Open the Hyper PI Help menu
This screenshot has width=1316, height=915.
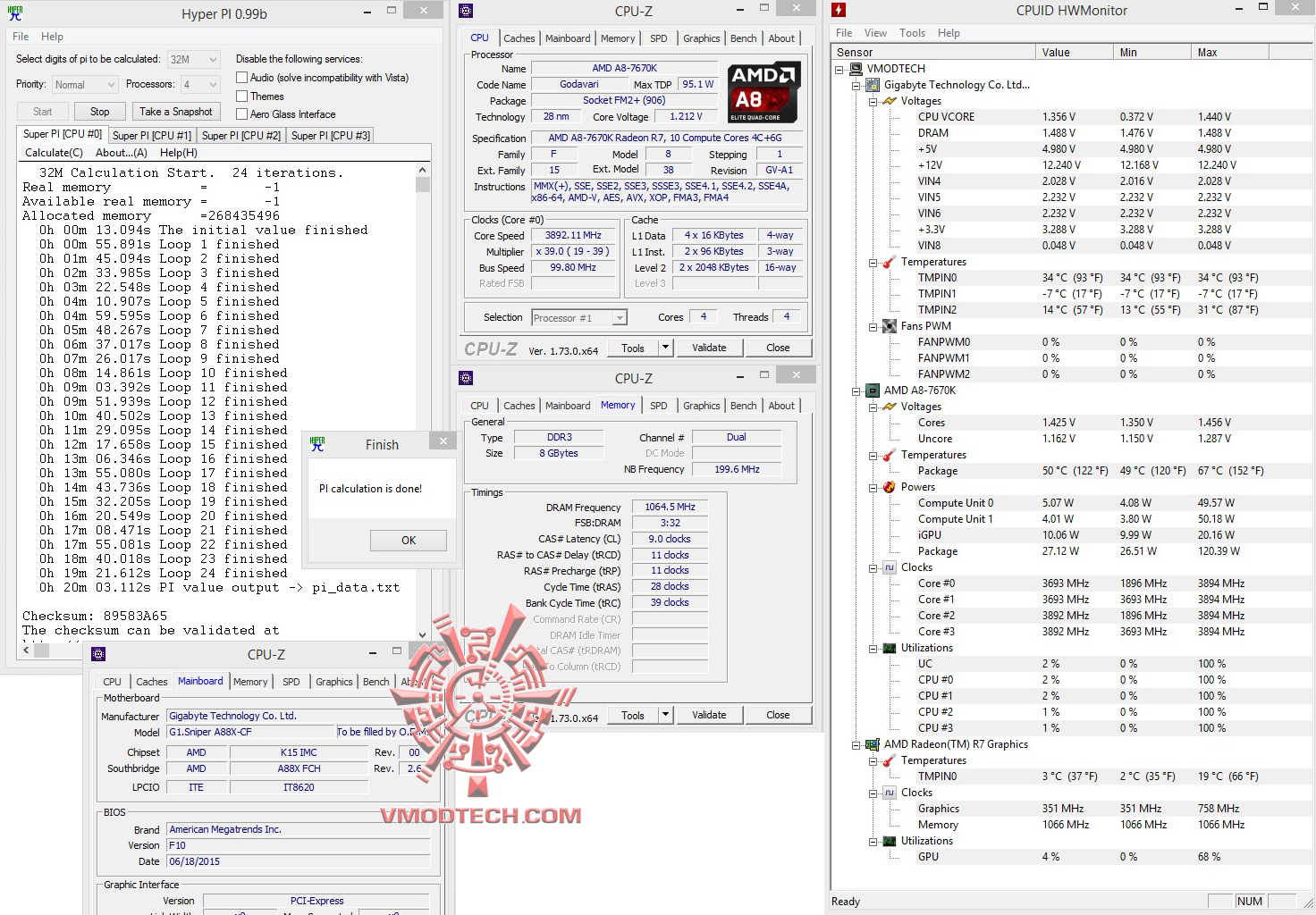coord(52,37)
